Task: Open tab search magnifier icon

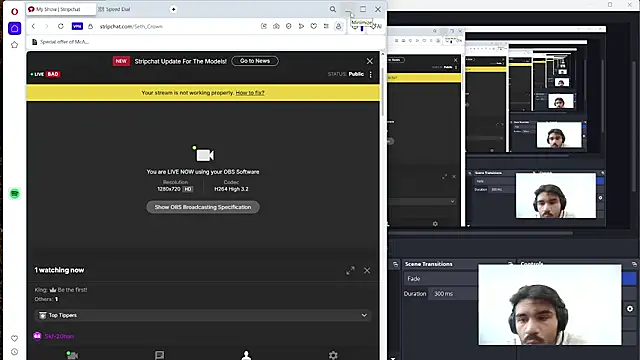Action: pos(333,9)
